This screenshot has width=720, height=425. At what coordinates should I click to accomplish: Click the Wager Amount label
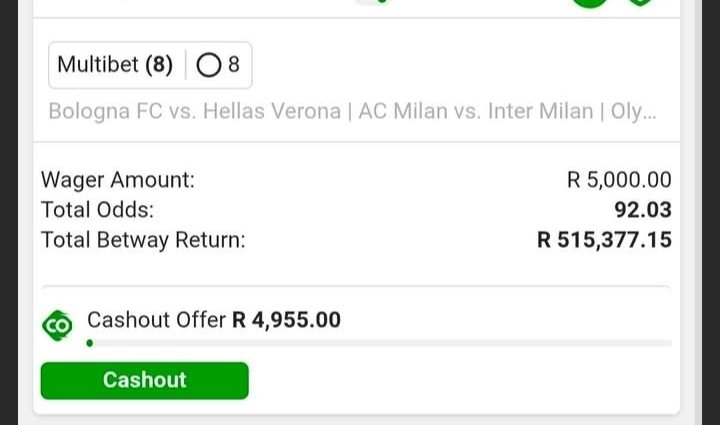(118, 180)
